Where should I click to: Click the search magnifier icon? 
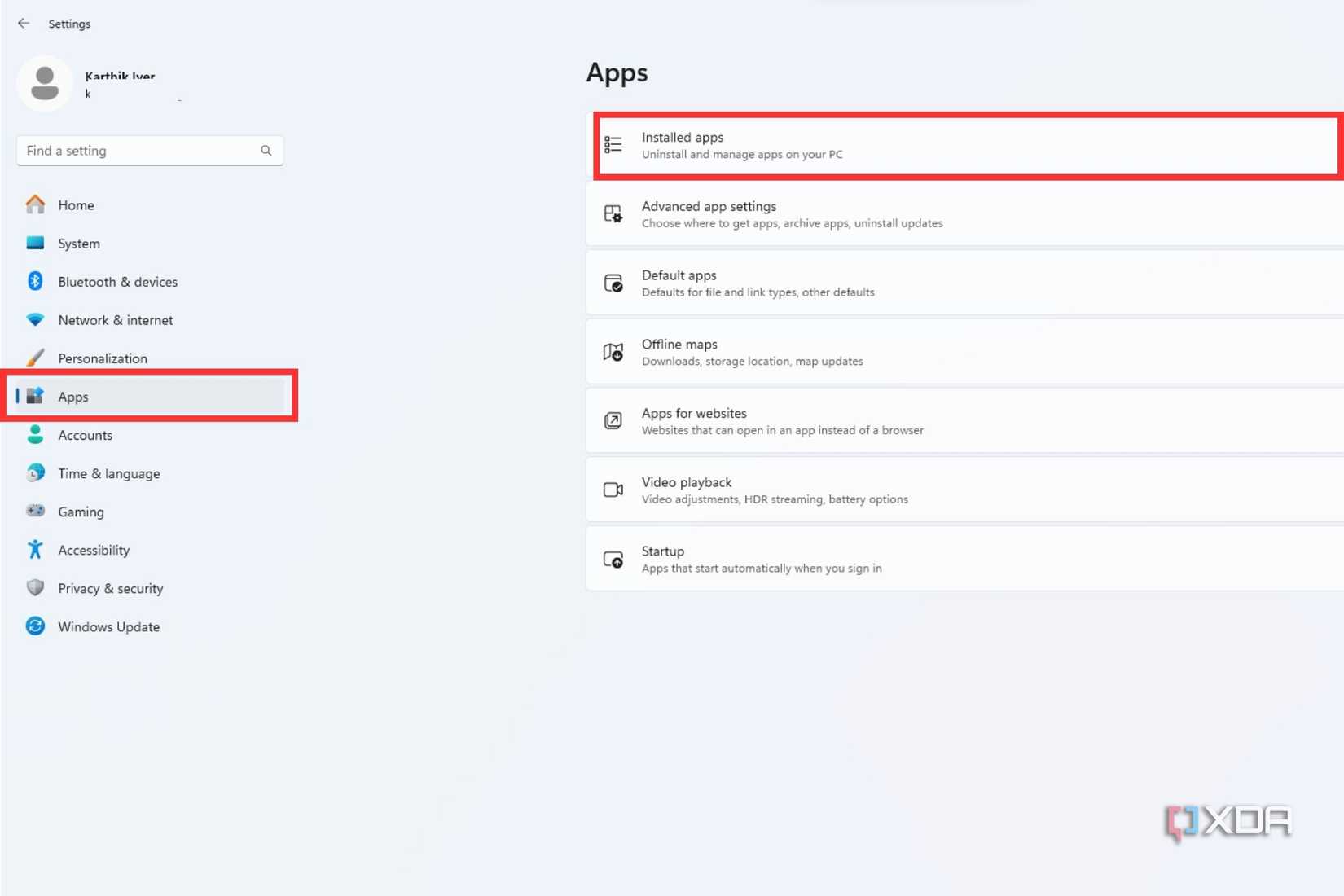click(266, 151)
